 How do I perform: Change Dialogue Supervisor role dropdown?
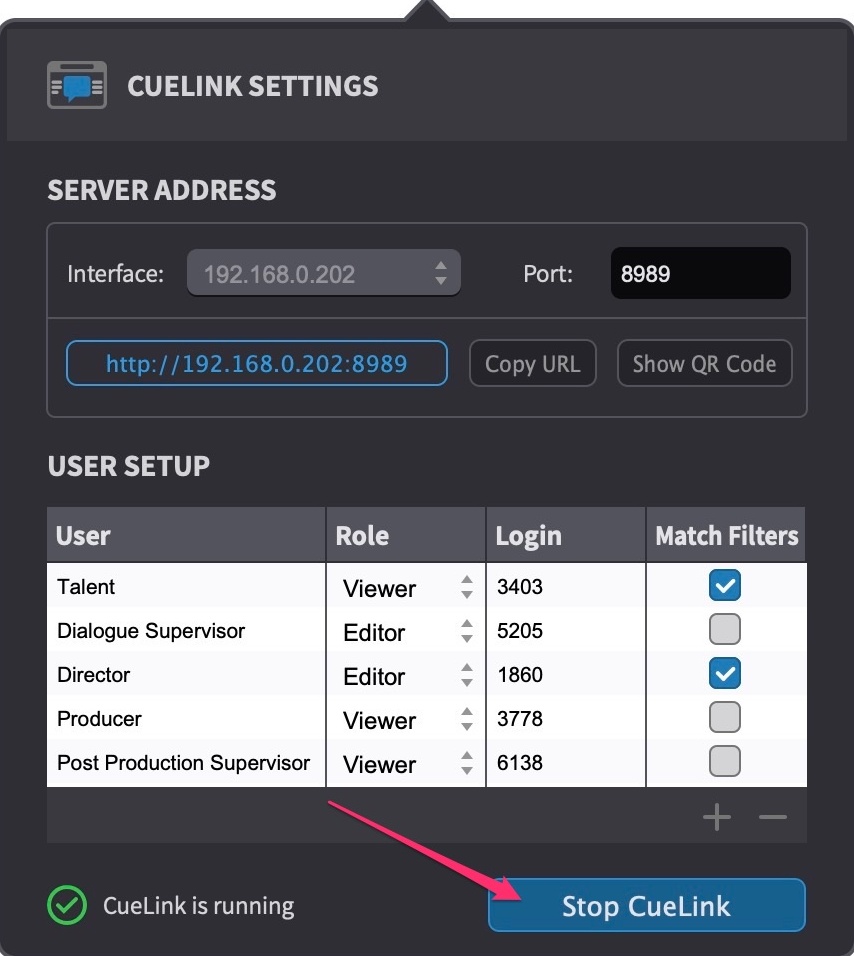(x=407, y=631)
